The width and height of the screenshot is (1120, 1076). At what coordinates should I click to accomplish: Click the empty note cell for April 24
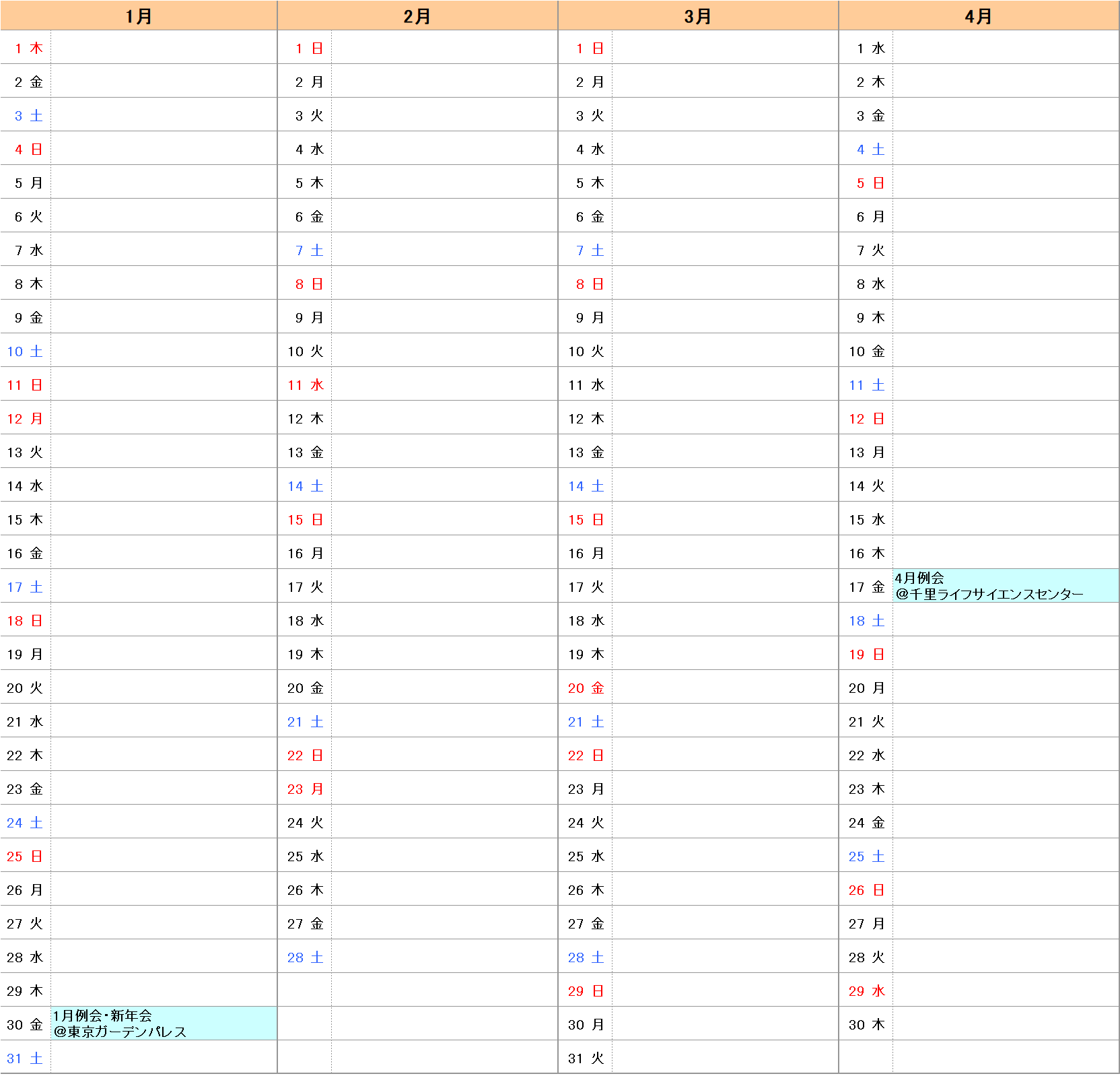[1006, 821]
